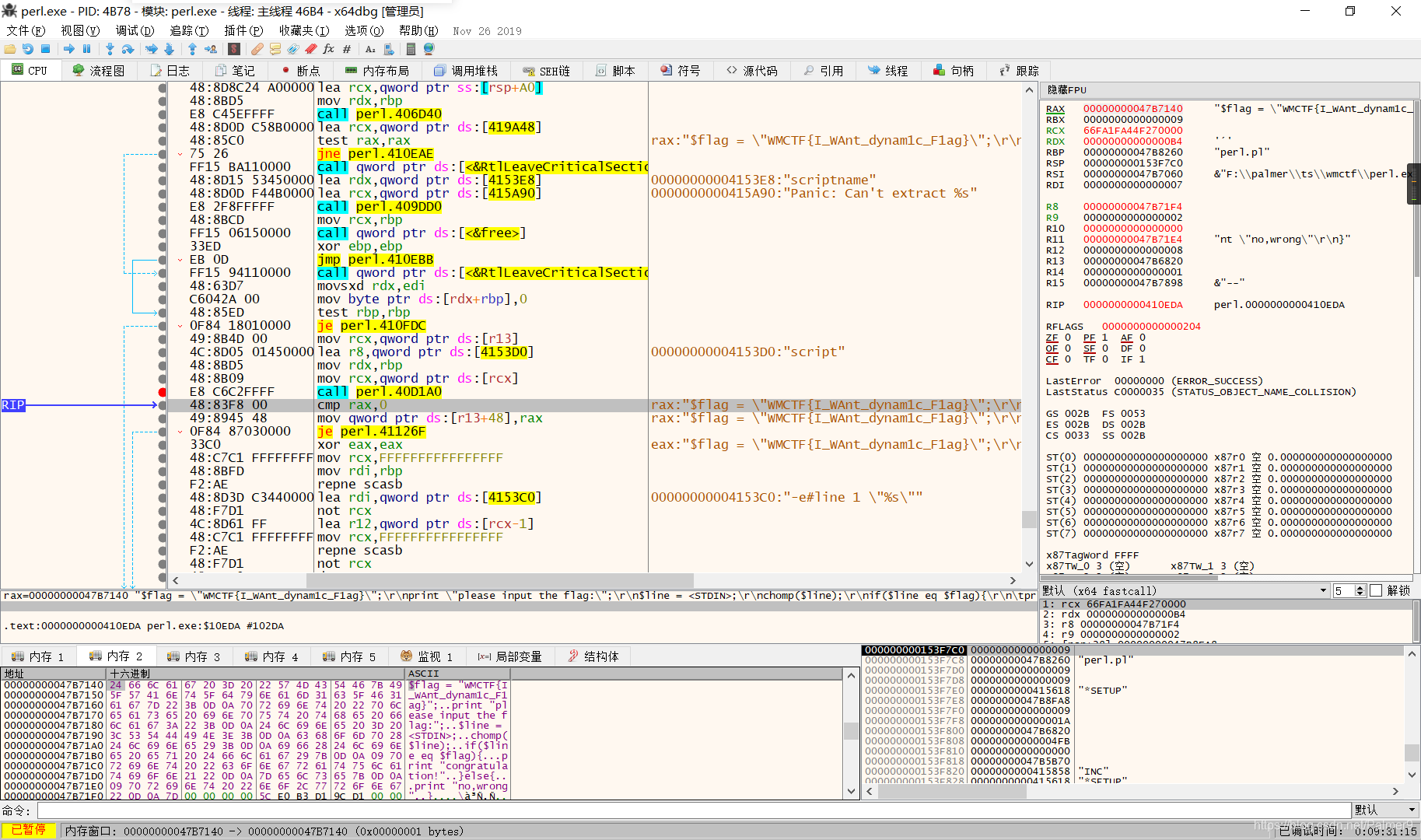Click the 已暂停 status button
The height and width of the screenshot is (840, 1421).
(29, 830)
